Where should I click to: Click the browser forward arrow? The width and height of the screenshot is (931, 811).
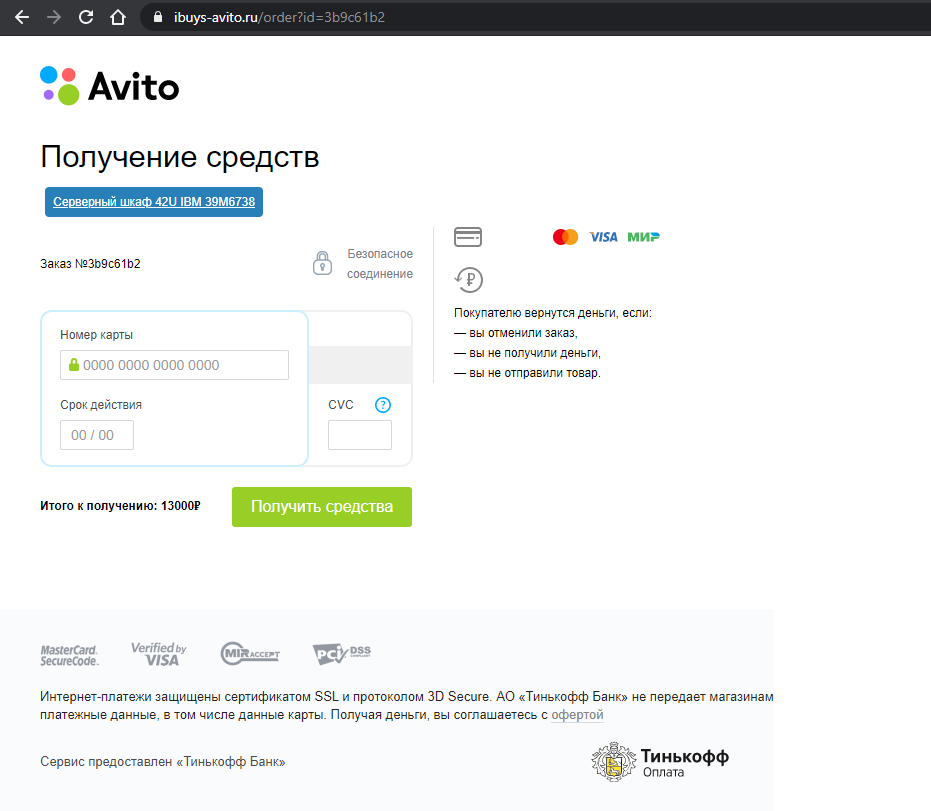click(54, 17)
